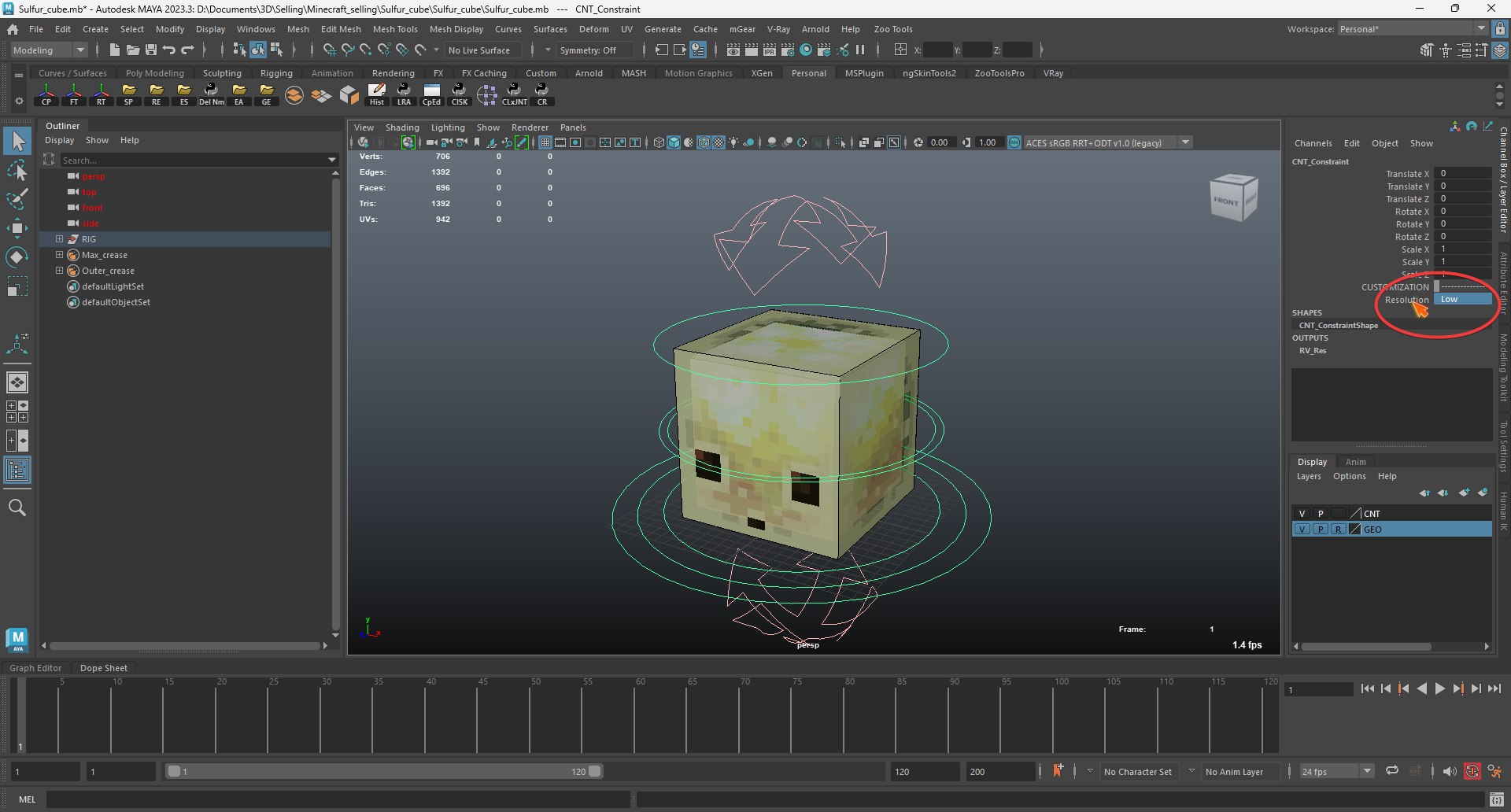Screen dimensions: 1511x812
Task: Choose the Rotate tool in toolbox
Action: click(17, 257)
